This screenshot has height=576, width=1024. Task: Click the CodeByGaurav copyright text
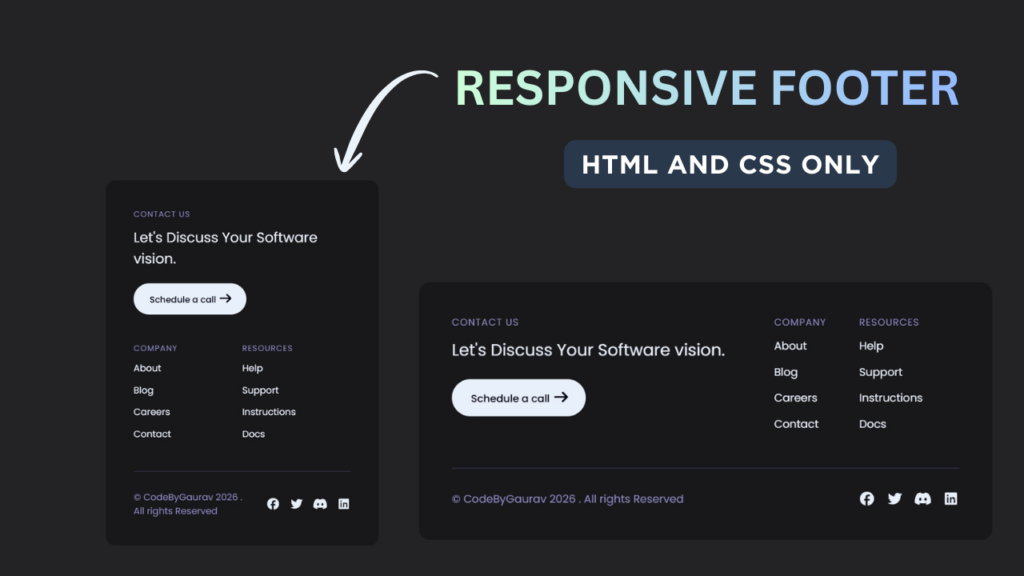point(568,498)
